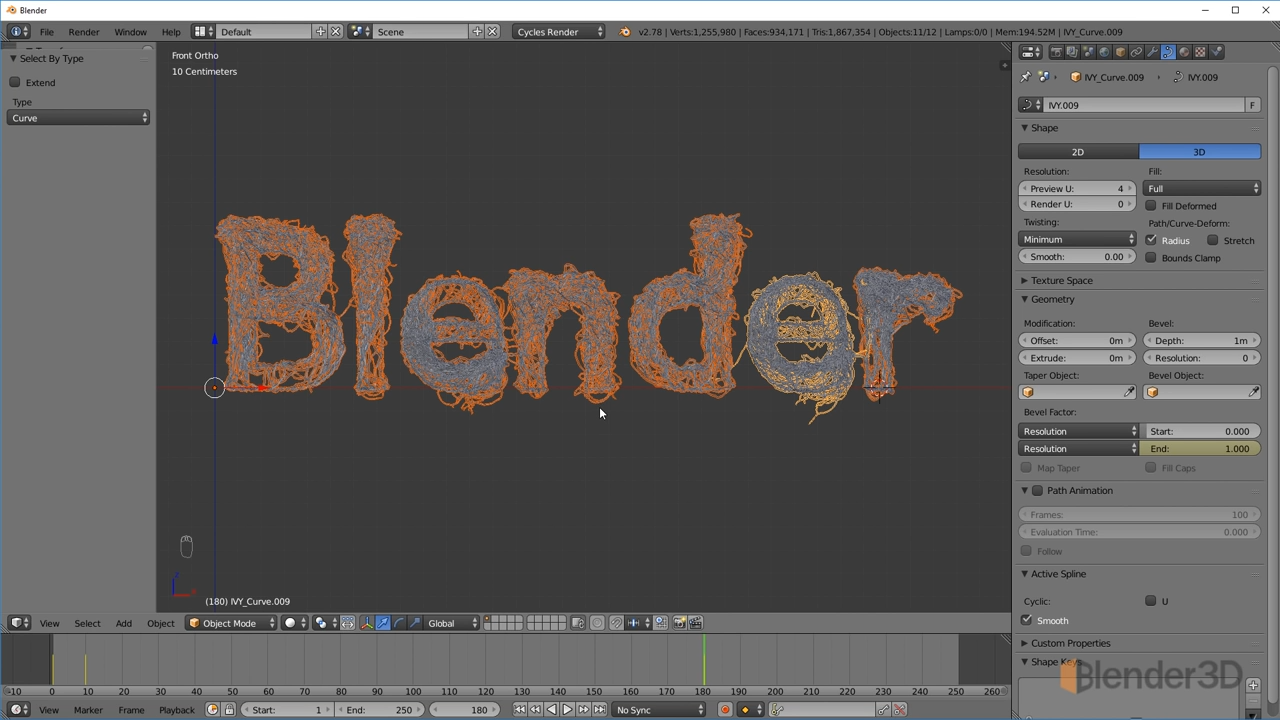Screen dimensions: 1280x720
Task: Adjust the Bevel Factor Start slider
Action: click(x=1202, y=431)
